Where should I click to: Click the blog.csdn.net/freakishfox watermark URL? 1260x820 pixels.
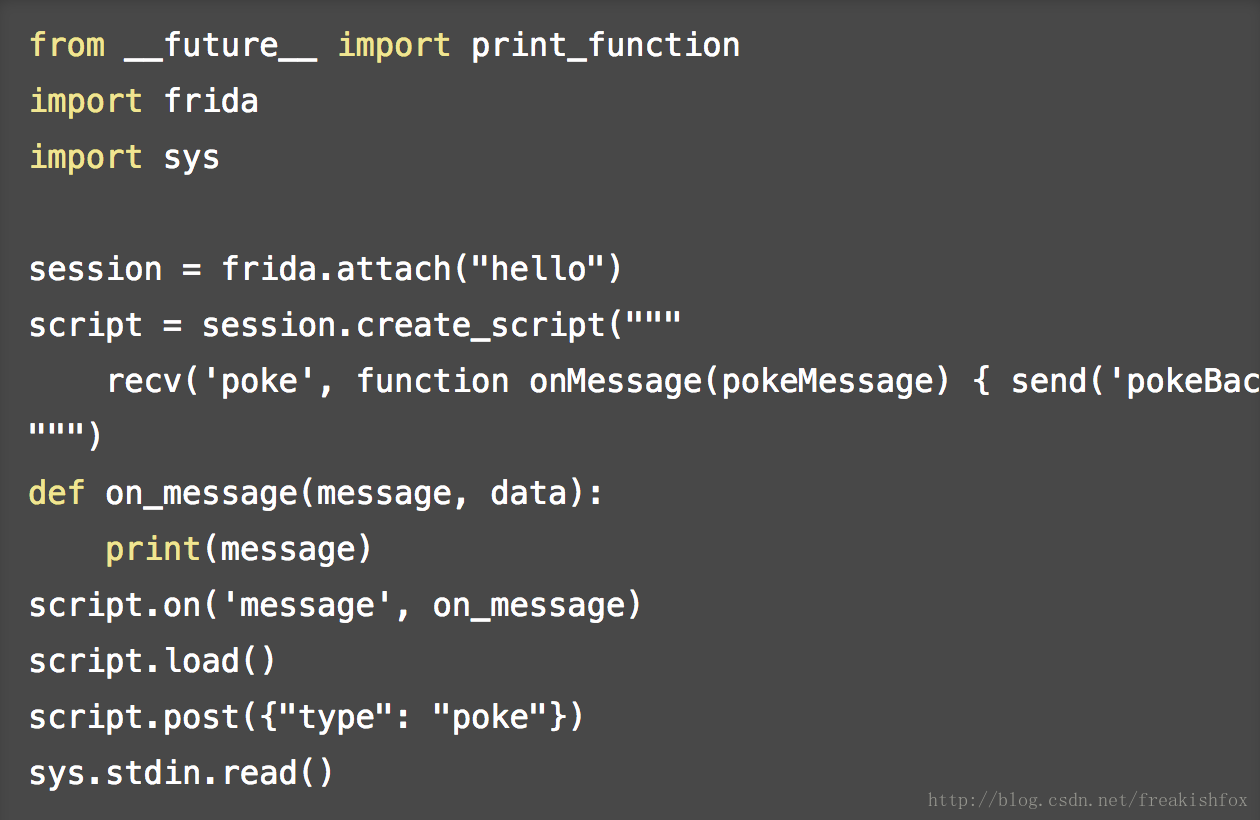(1087, 800)
